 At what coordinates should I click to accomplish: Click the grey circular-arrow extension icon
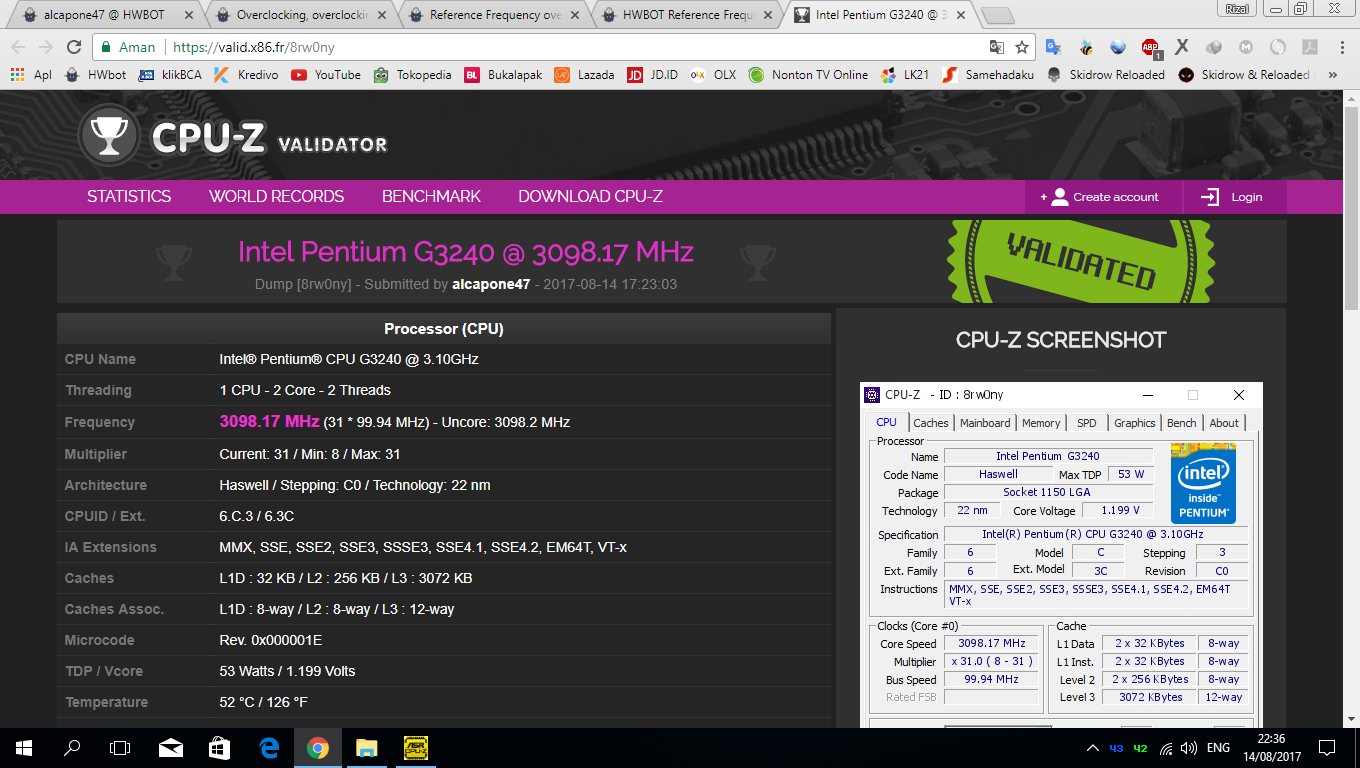tap(1278, 47)
